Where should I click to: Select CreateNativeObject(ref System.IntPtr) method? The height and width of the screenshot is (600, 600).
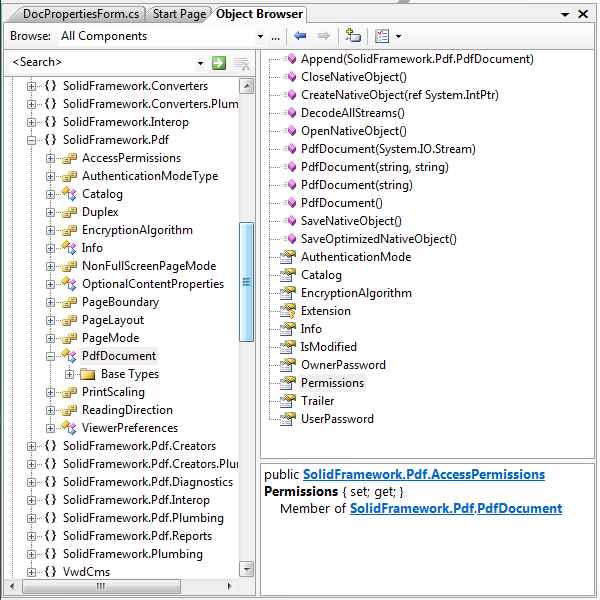[399, 95]
